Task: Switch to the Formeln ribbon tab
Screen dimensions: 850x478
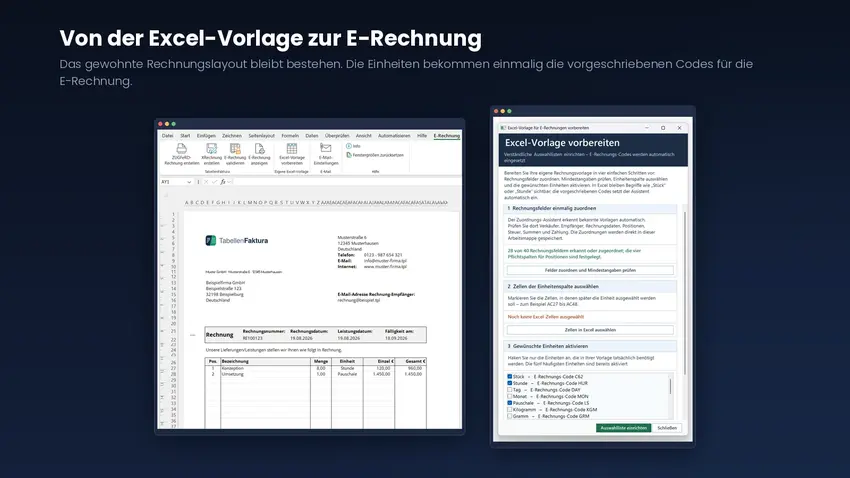Action: tap(290, 136)
